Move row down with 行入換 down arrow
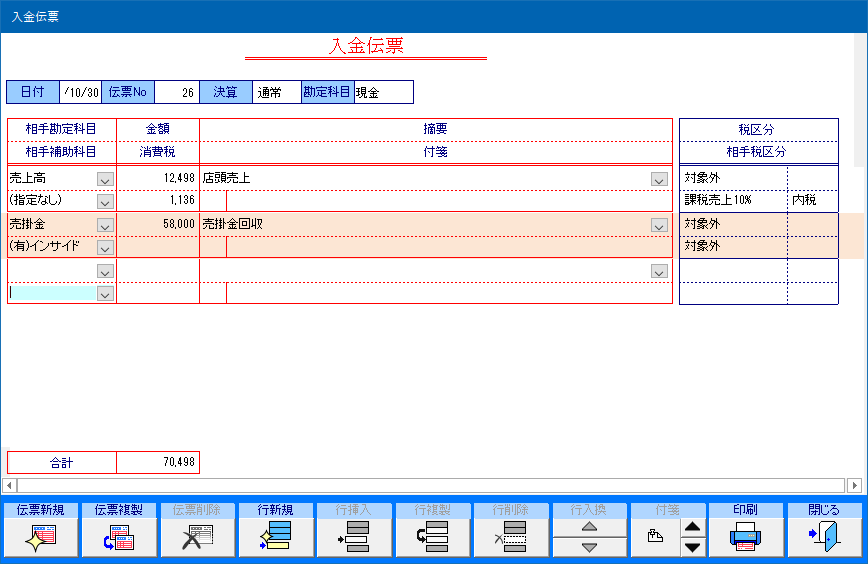 [590, 547]
